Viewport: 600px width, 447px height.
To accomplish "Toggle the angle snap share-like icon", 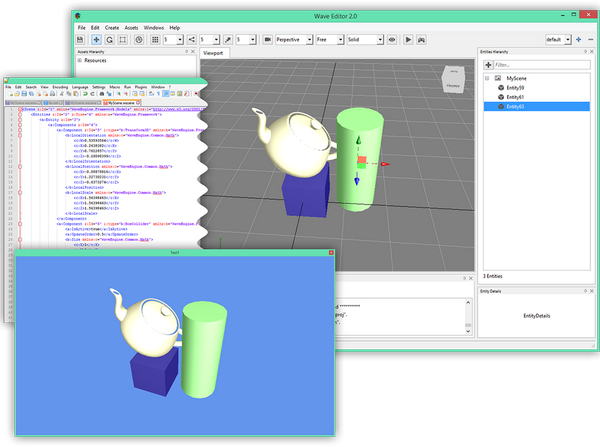I will [191, 39].
